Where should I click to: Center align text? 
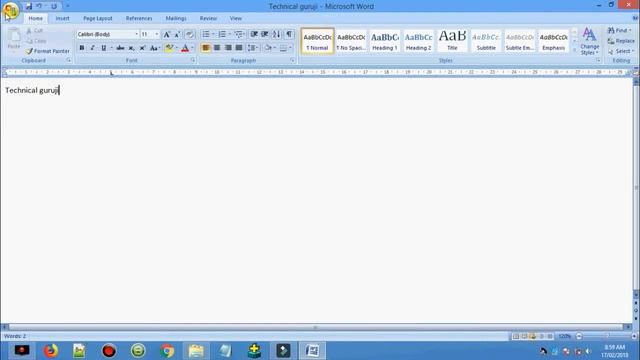point(217,48)
